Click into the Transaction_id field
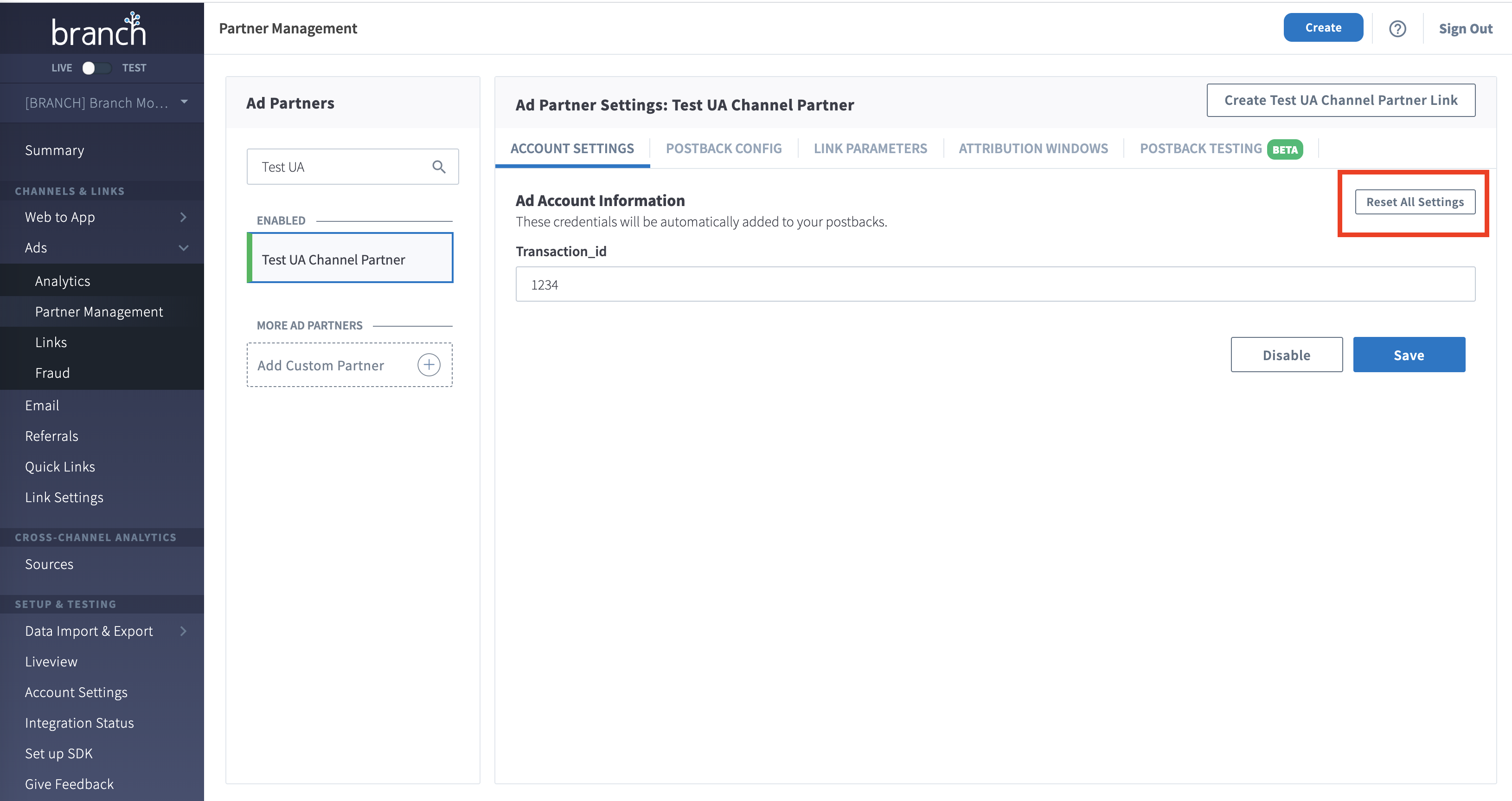 tap(995, 285)
